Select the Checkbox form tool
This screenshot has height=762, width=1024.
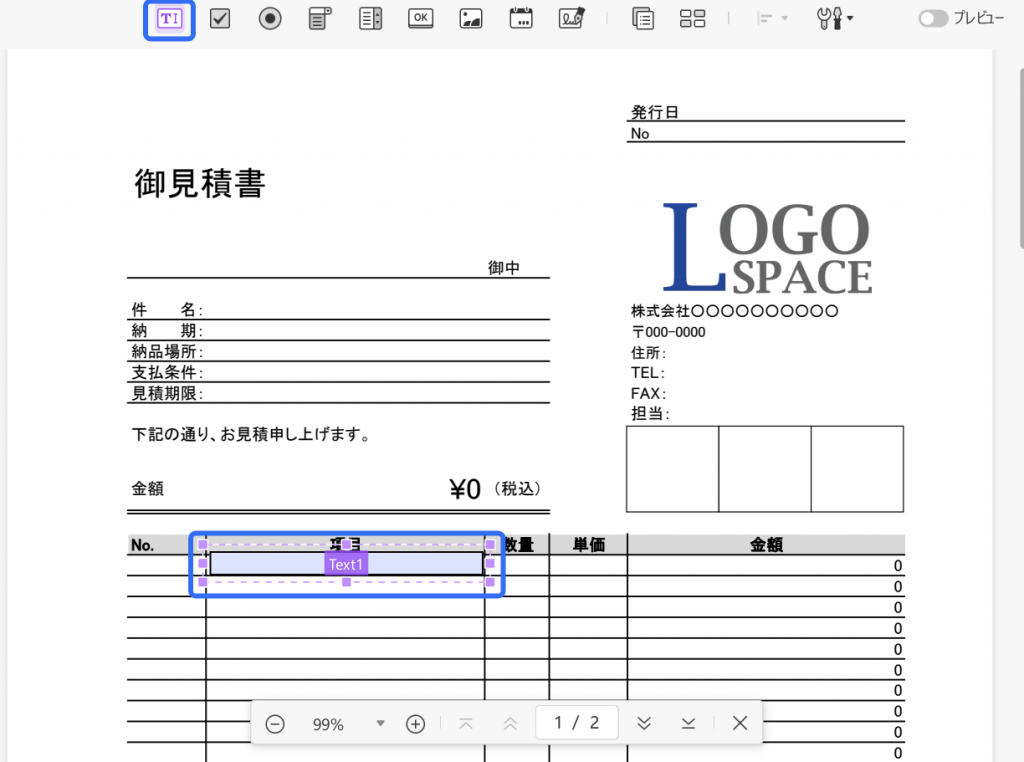(x=220, y=18)
